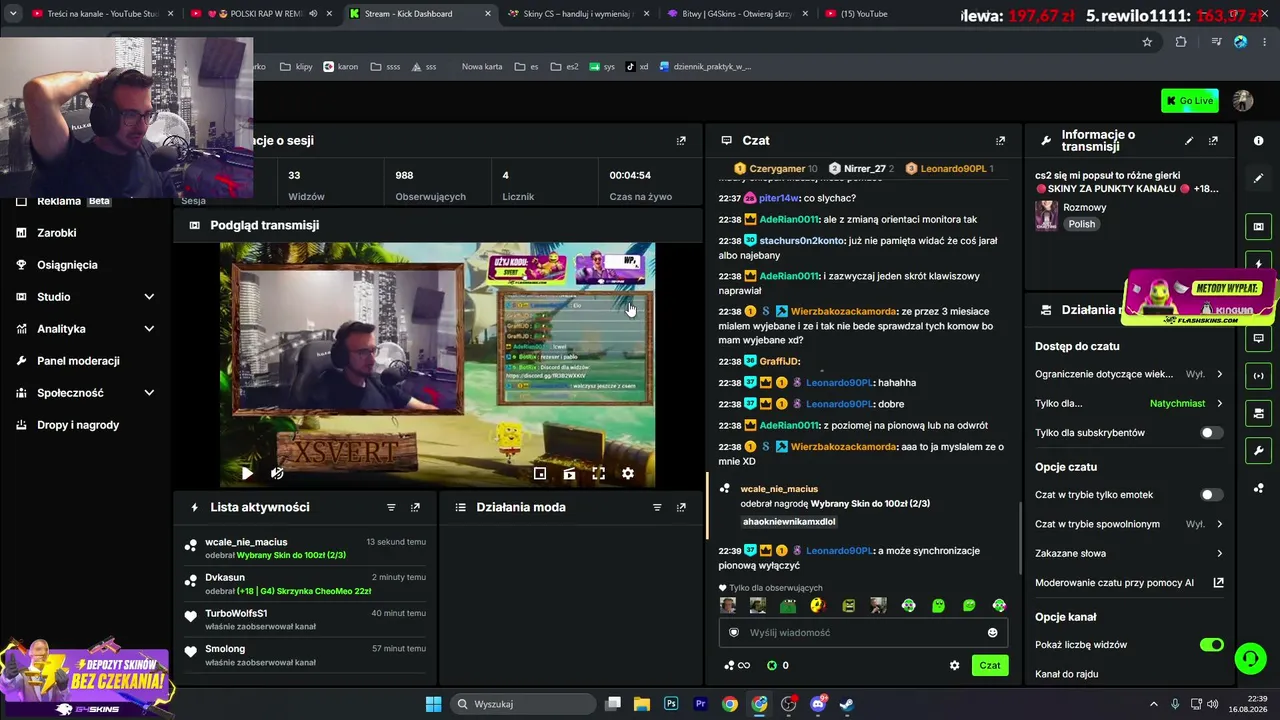Open wcale_nie_macius in activity list
The image size is (1280, 720).
coord(246,542)
